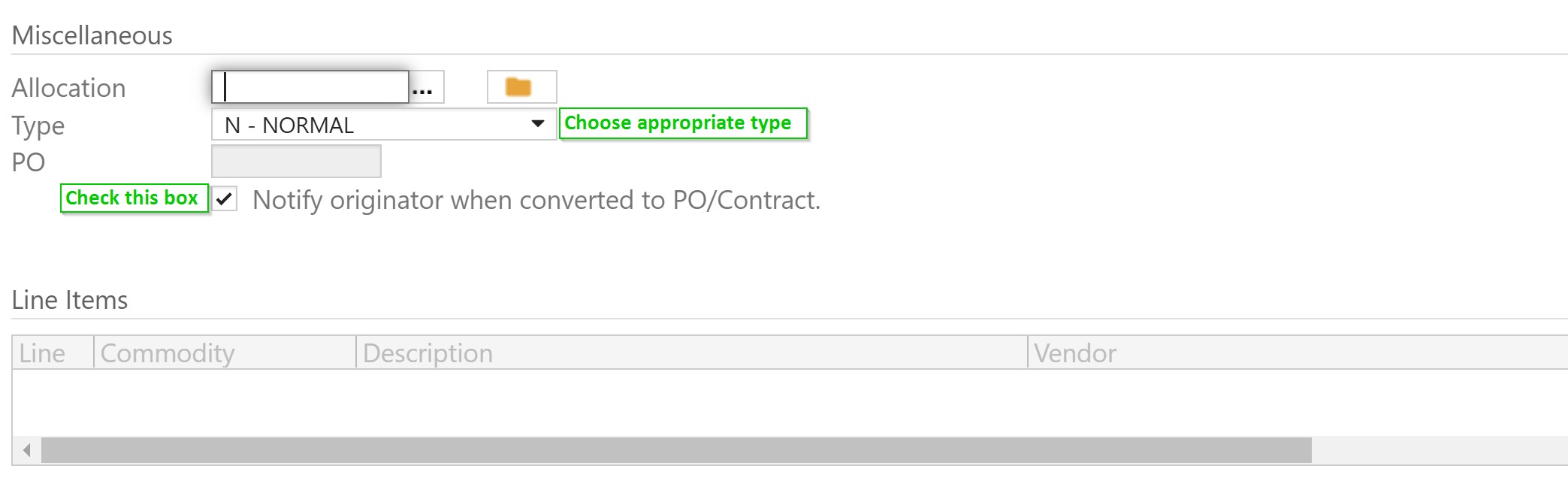Screen dimensions: 1568x478
Task: Focus the Allocation text input field
Action: click(310, 87)
